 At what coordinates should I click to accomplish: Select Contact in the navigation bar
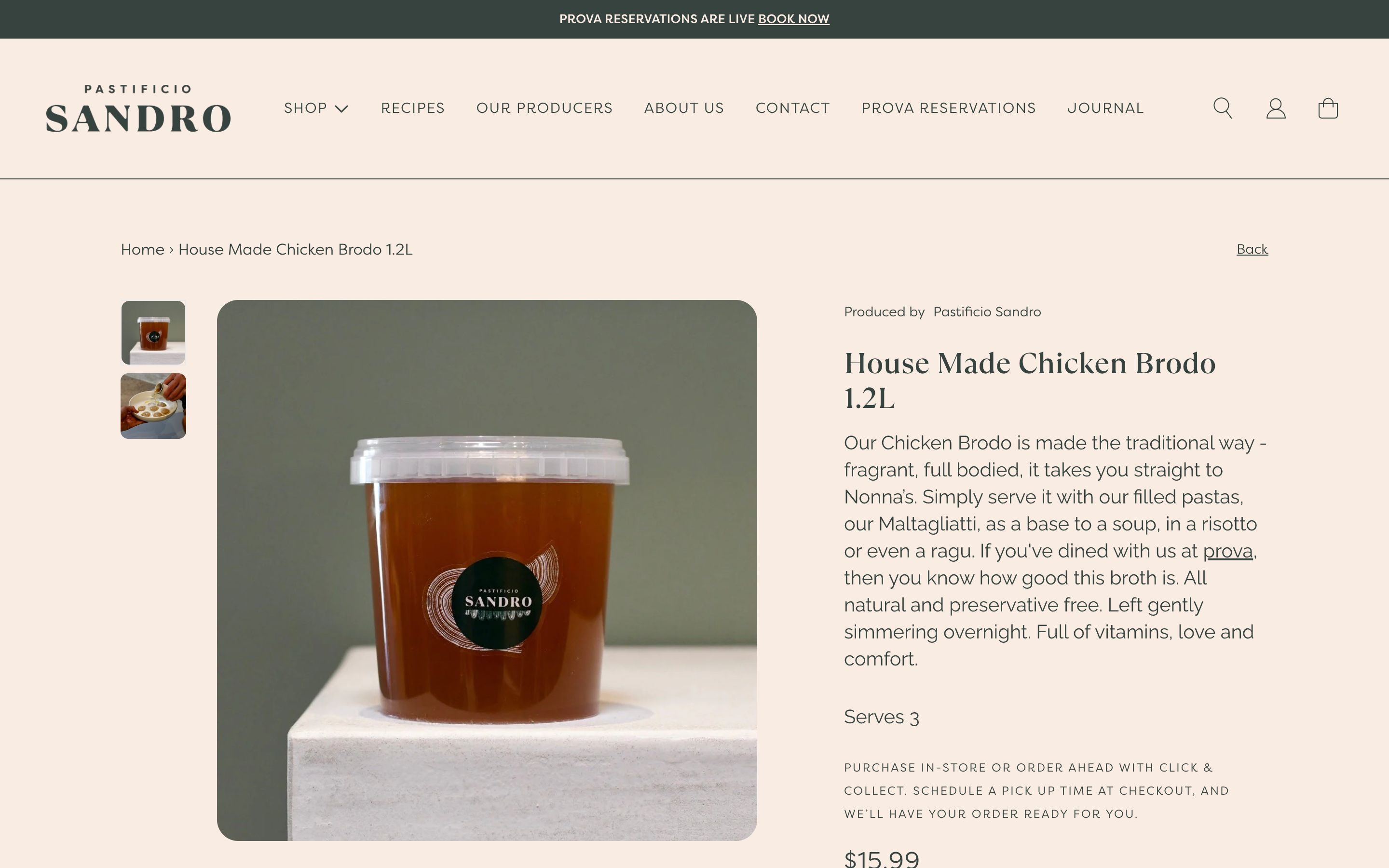793,108
